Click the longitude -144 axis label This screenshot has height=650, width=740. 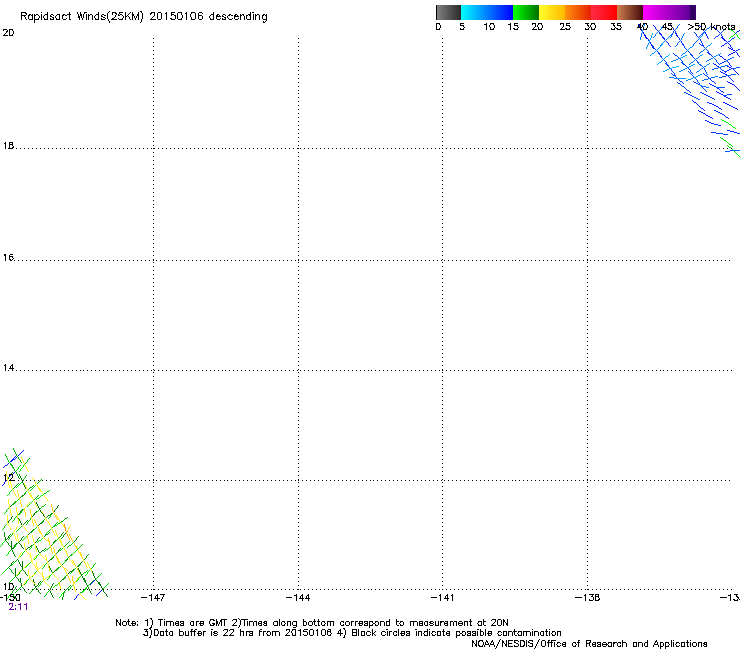[x=298, y=598]
